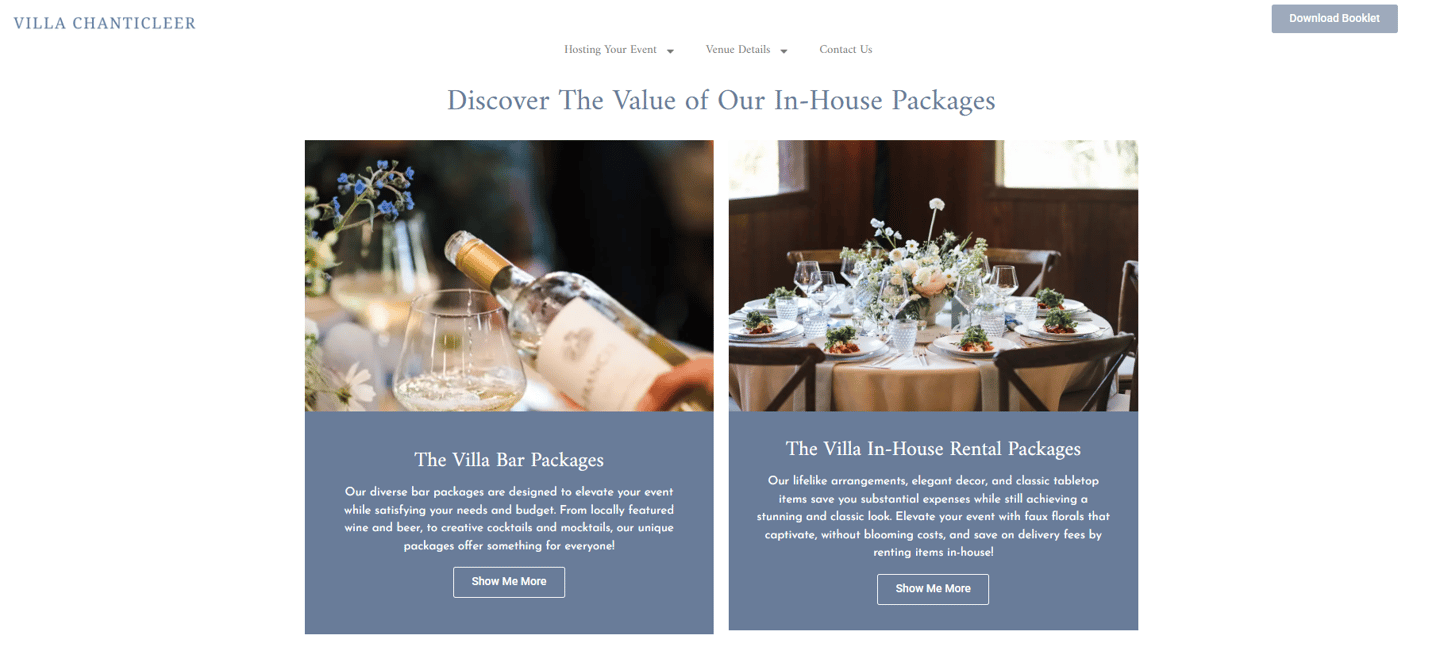The width and height of the screenshot is (1440, 666).
Task: Click Show Me More under Bar Packages
Action: point(509,582)
